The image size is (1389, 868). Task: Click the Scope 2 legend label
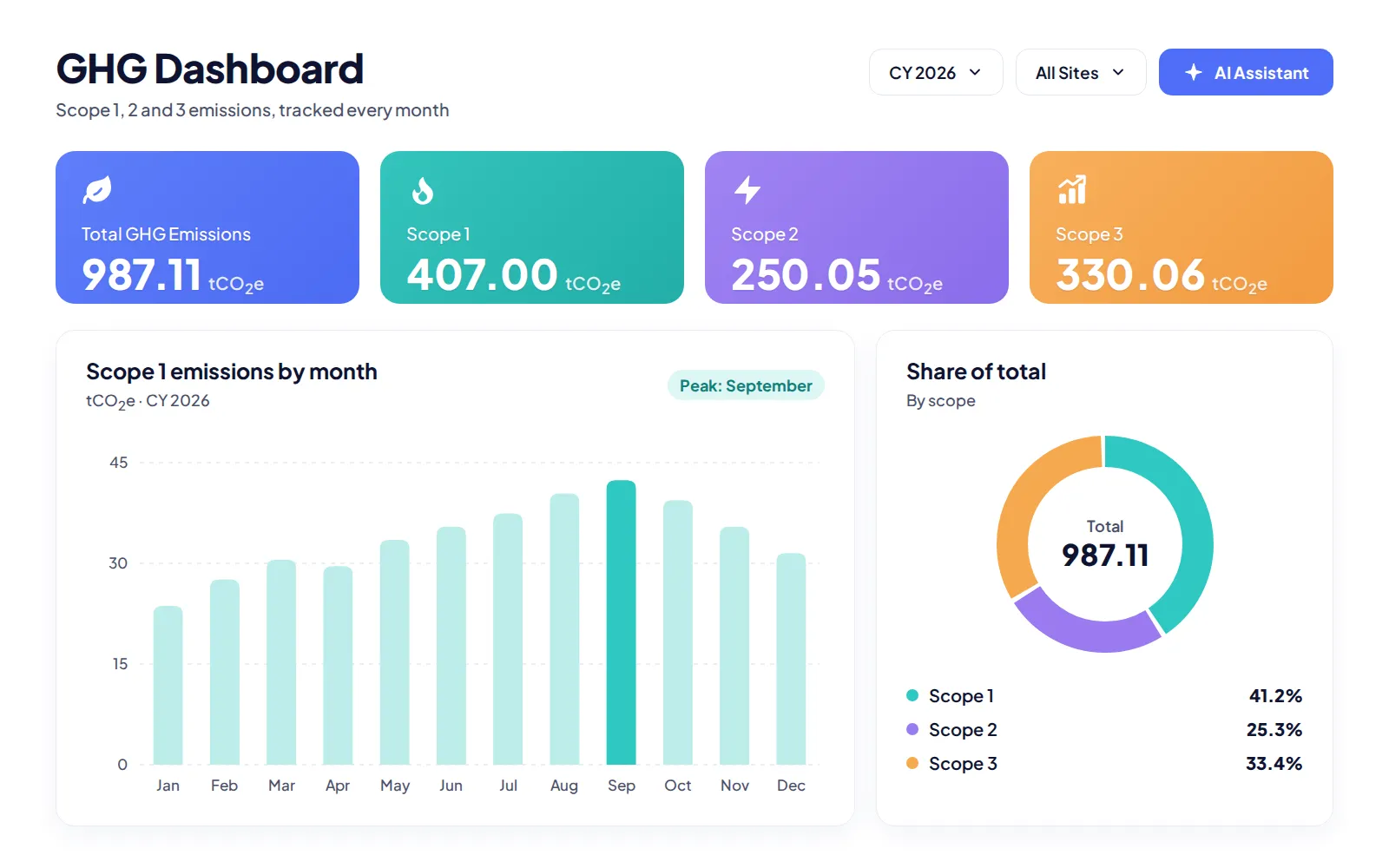click(x=963, y=729)
